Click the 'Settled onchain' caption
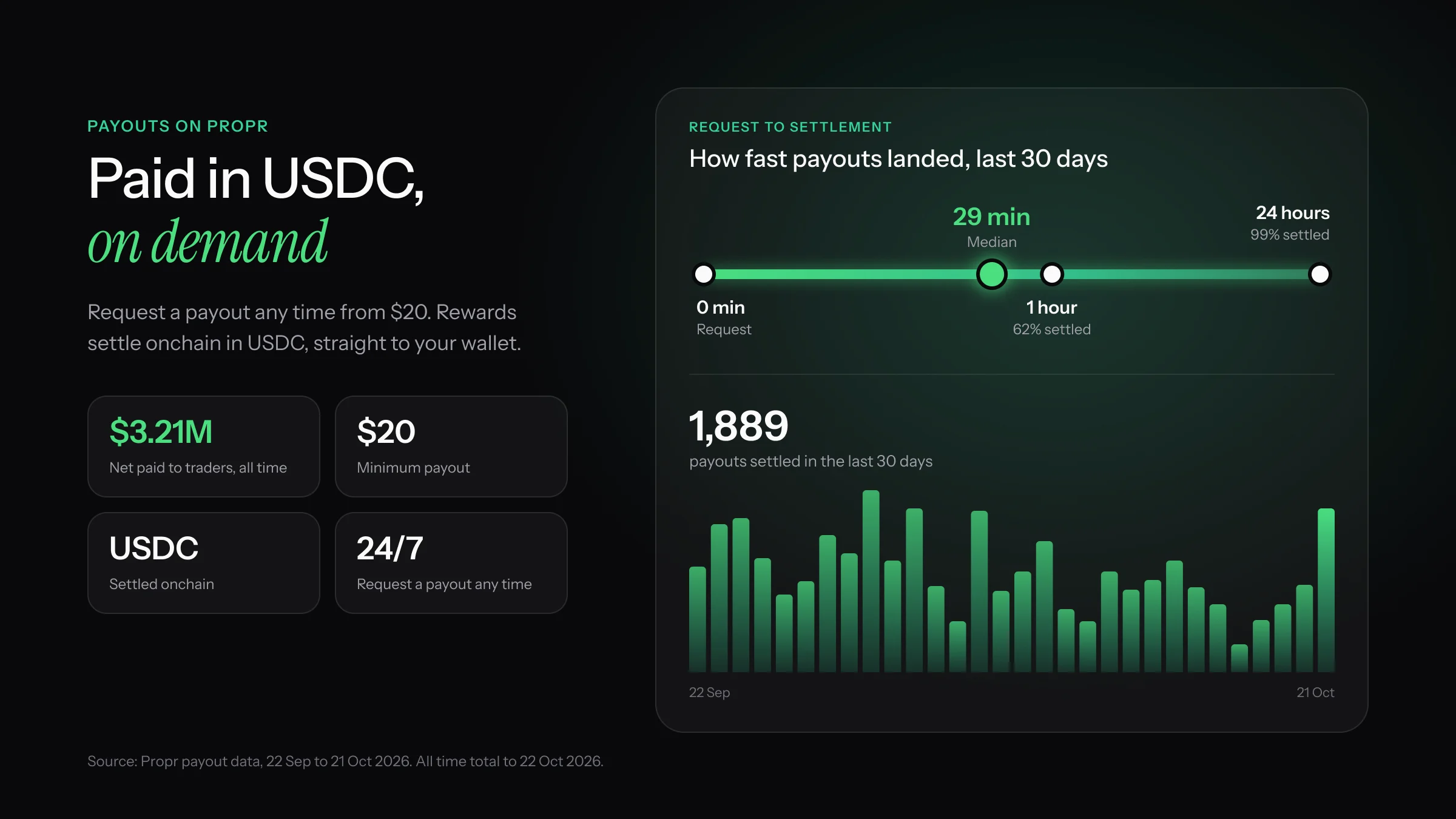This screenshot has width=1456, height=819. pyautogui.click(x=162, y=584)
